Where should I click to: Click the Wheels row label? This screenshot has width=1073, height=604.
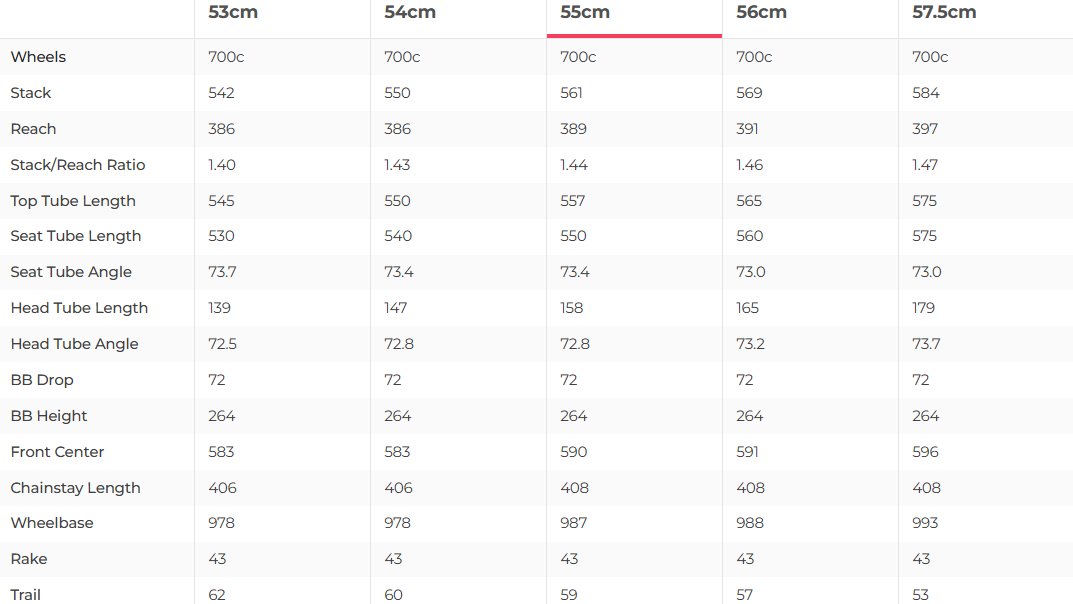click(38, 57)
